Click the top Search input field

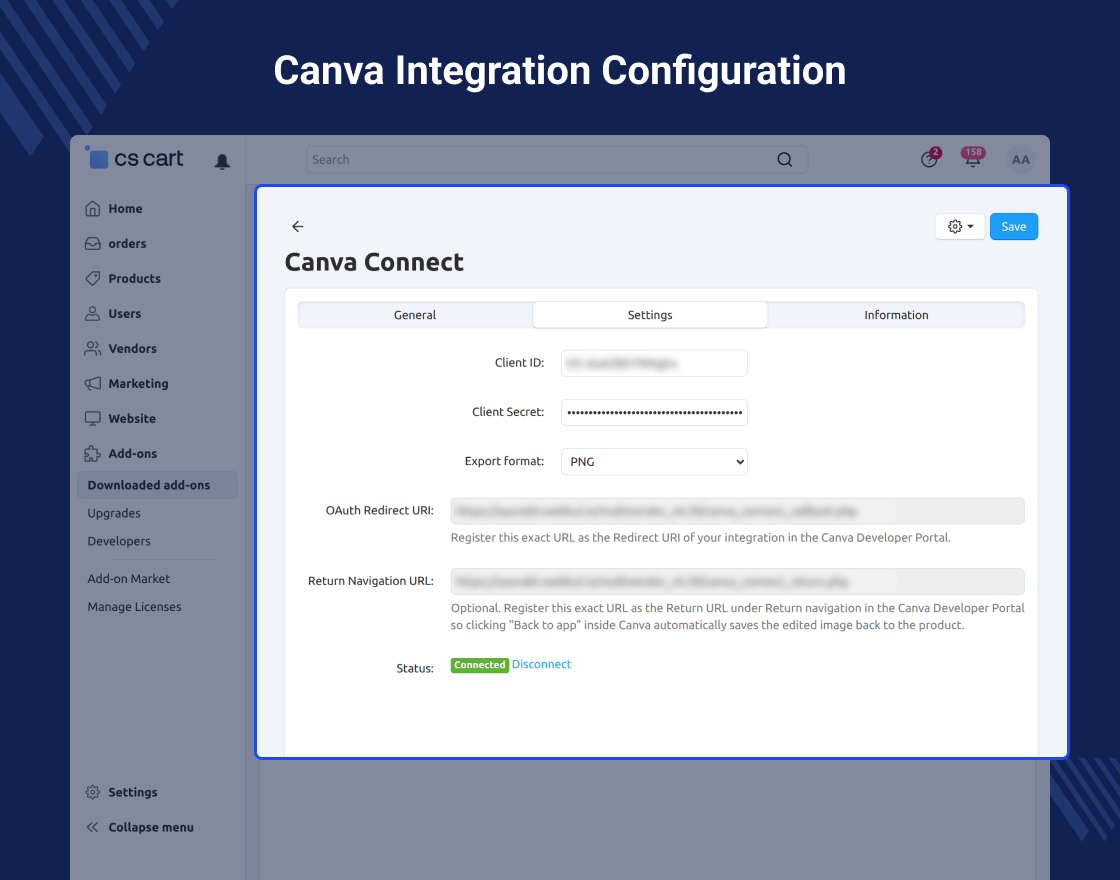557,159
